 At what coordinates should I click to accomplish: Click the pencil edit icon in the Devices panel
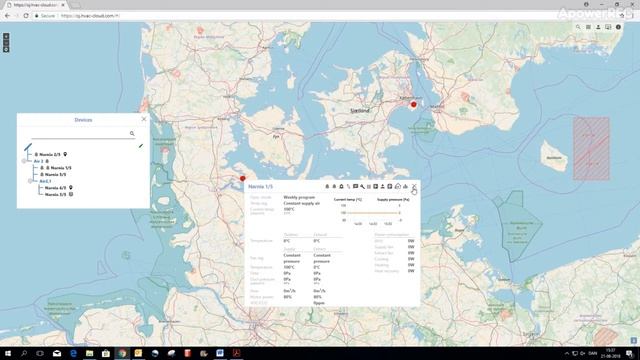(x=141, y=146)
